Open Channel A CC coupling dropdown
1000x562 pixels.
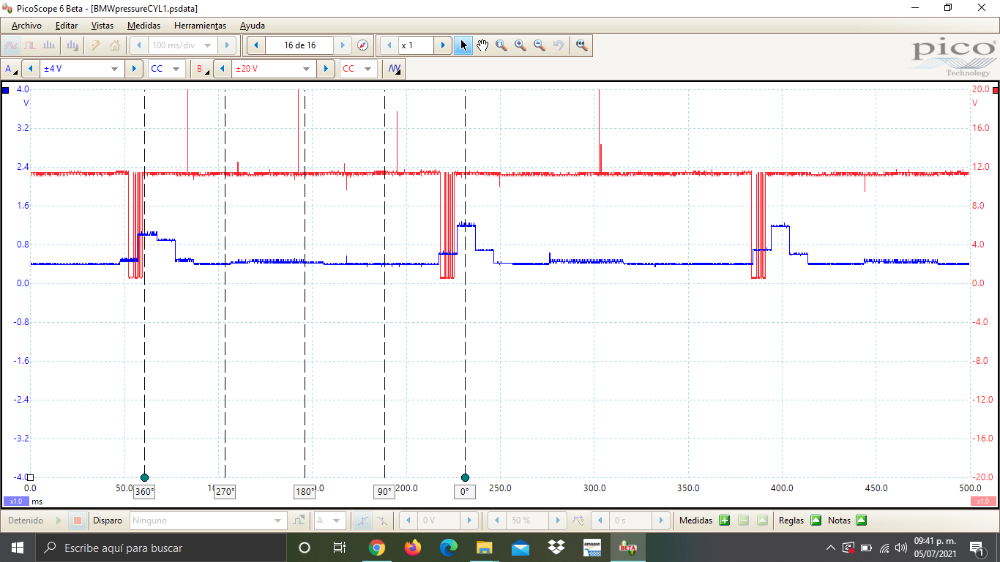[x=165, y=69]
